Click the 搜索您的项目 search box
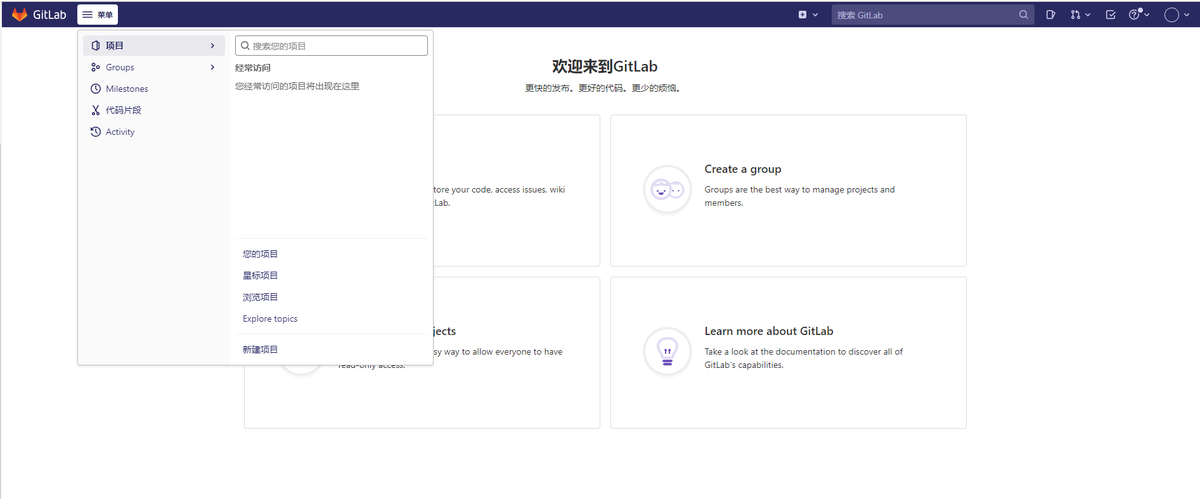This screenshot has width=1200, height=499. (331, 46)
